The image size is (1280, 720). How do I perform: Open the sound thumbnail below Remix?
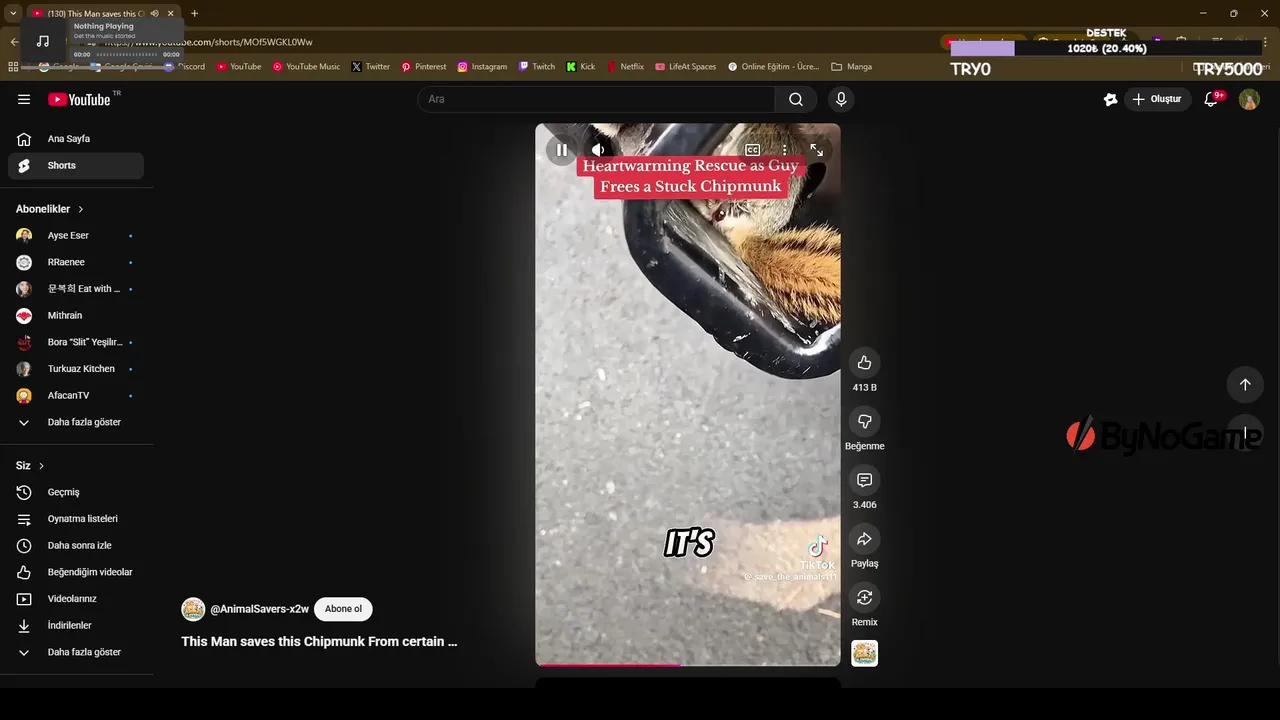click(865, 653)
